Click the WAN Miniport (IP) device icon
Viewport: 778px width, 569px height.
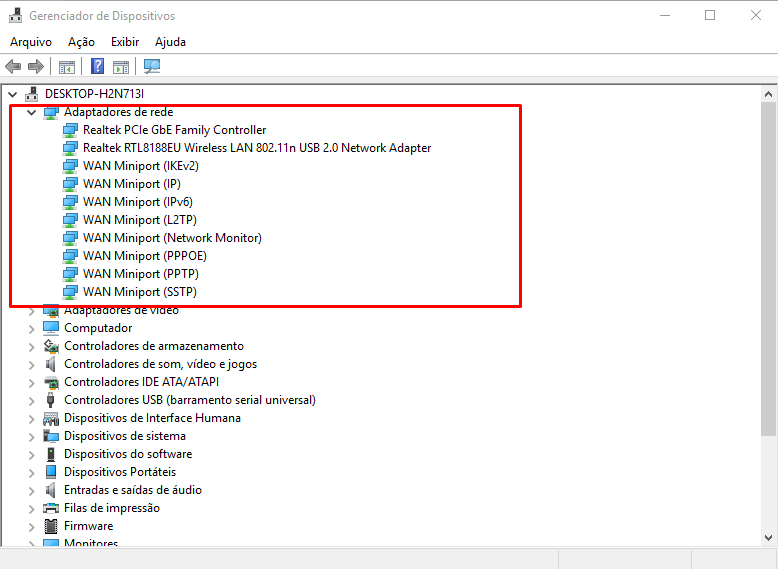tap(70, 184)
